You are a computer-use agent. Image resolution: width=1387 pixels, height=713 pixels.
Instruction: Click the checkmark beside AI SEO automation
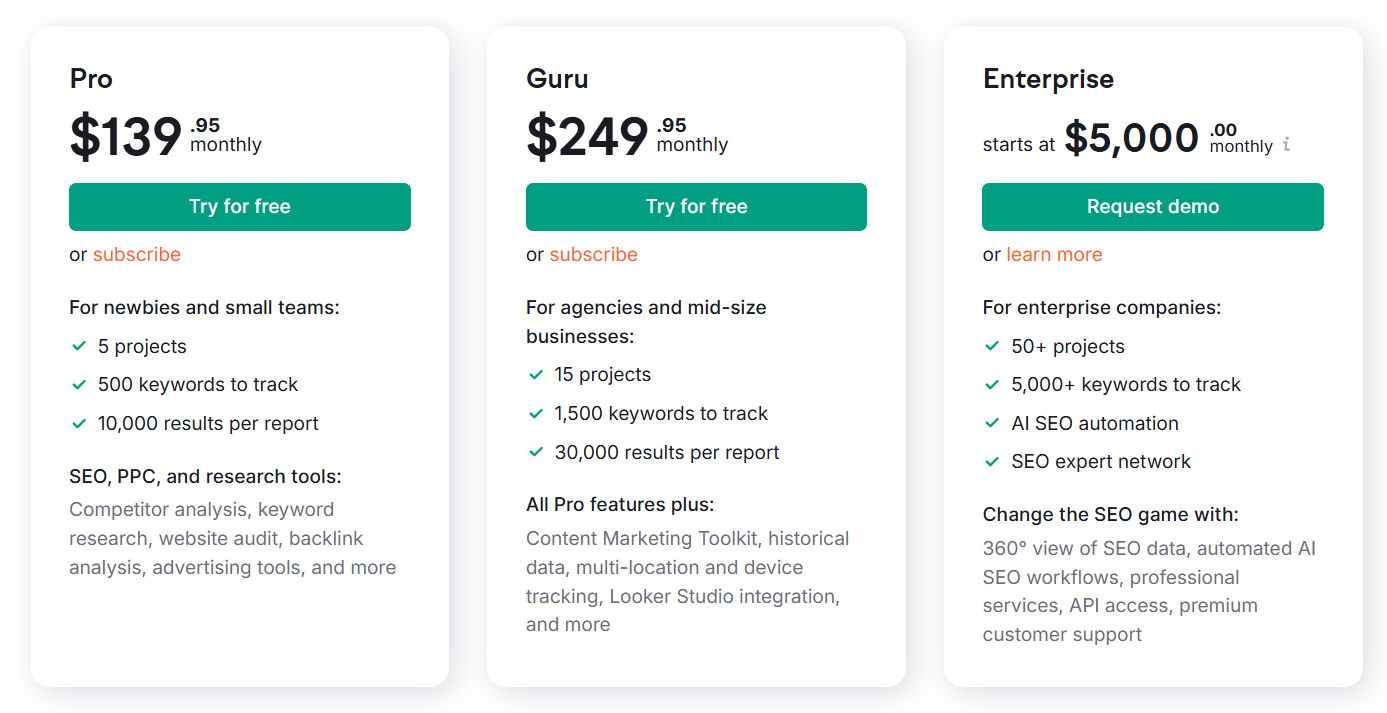[x=992, y=423]
